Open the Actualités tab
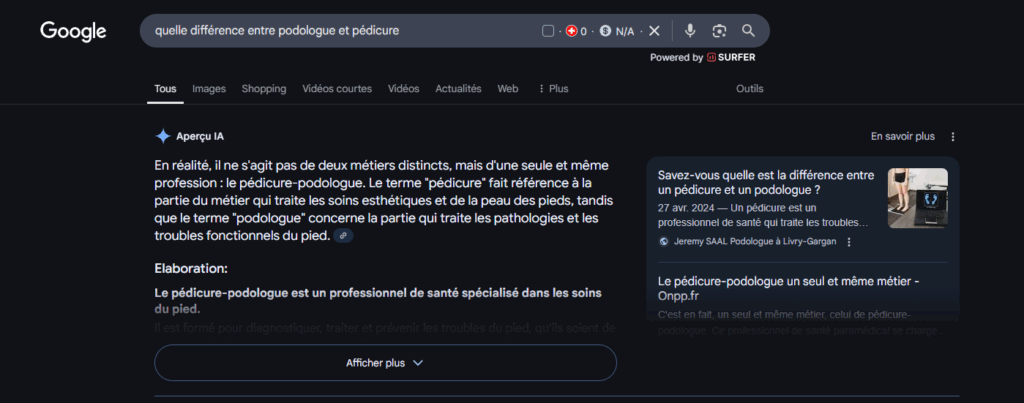This screenshot has height=403, width=1024. click(x=458, y=89)
